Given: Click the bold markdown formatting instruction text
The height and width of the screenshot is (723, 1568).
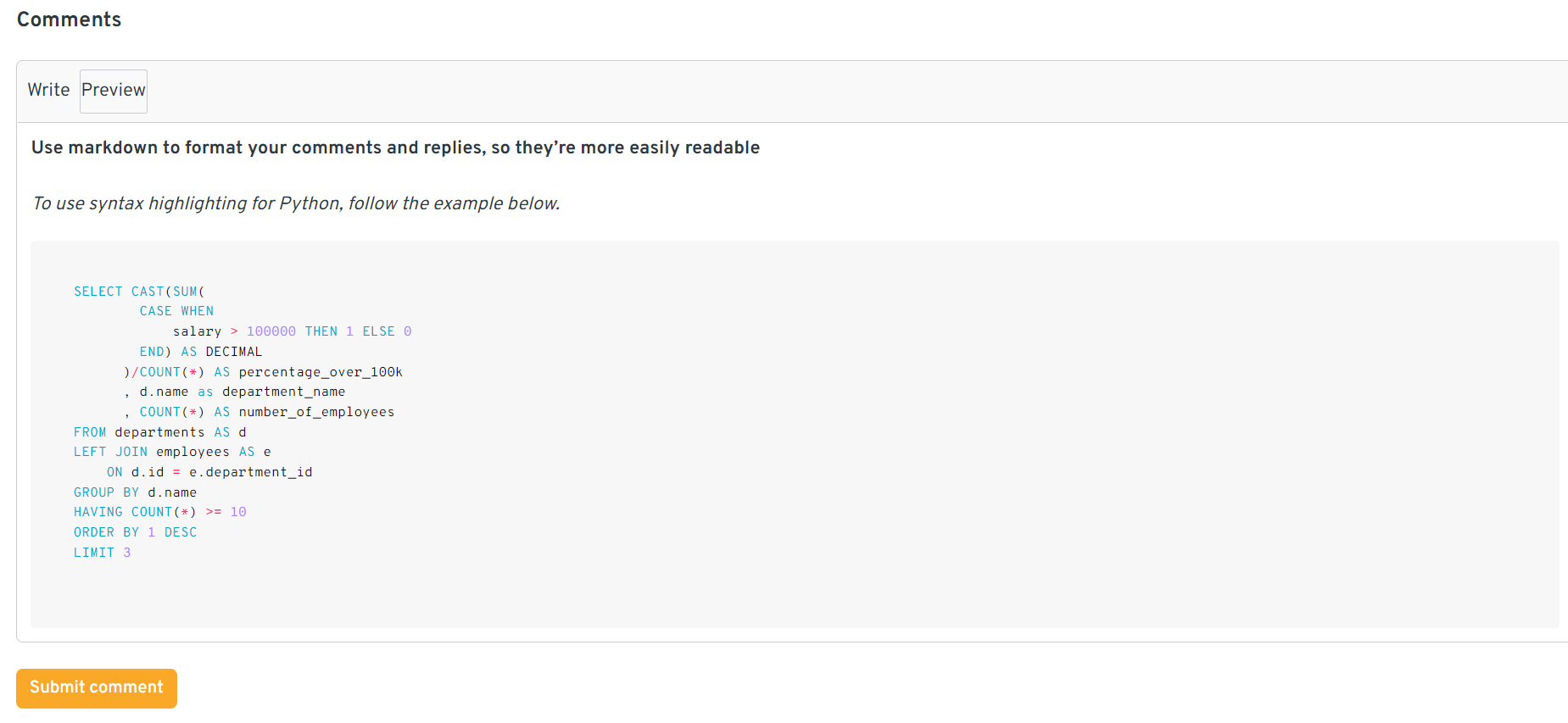Looking at the screenshot, I should click(x=395, y=147).
